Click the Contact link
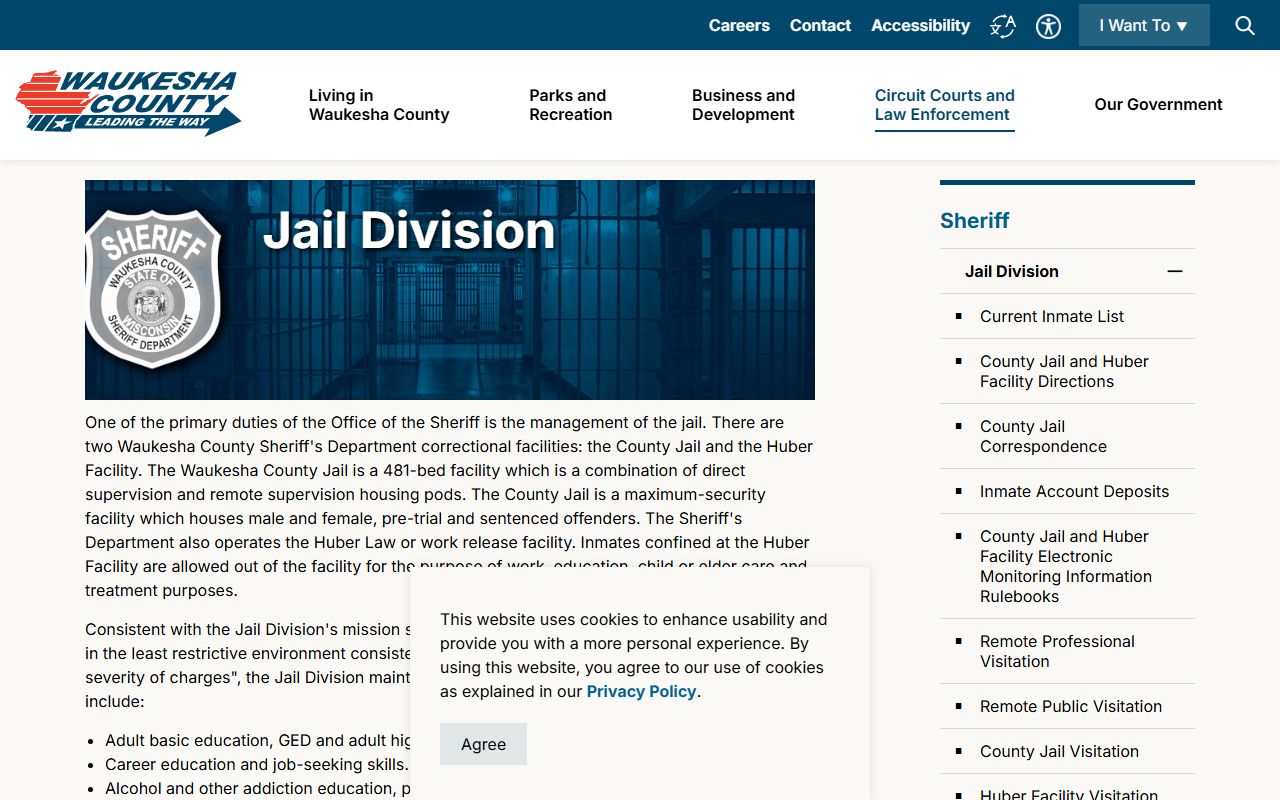The height and width of the screenshot is (800, 1280). (820, 25)
